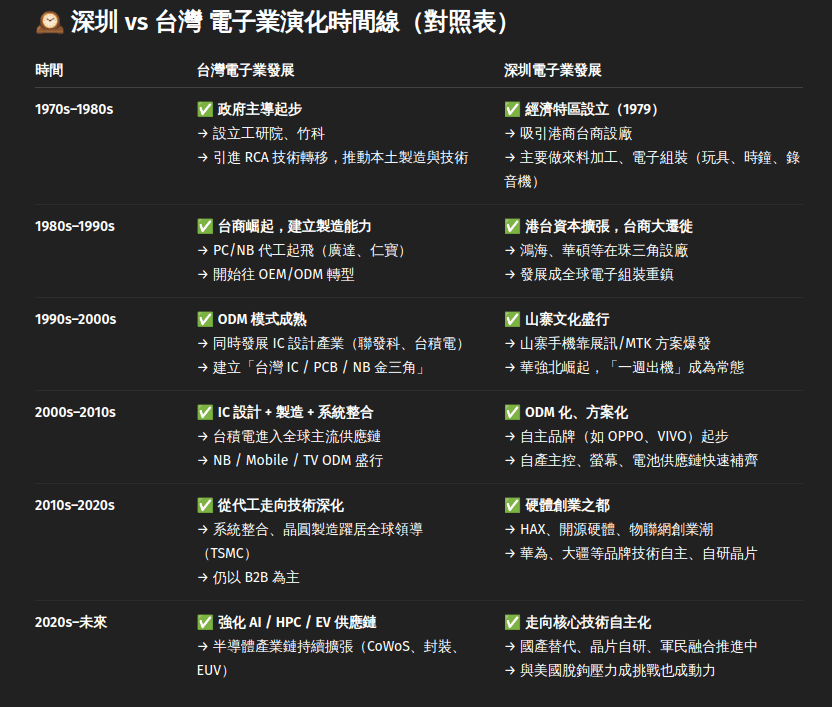The height and width of the screenshot is (707, 832).
Task: Click the checkmark before 山寨文化盛行
Action: (512, 319)
